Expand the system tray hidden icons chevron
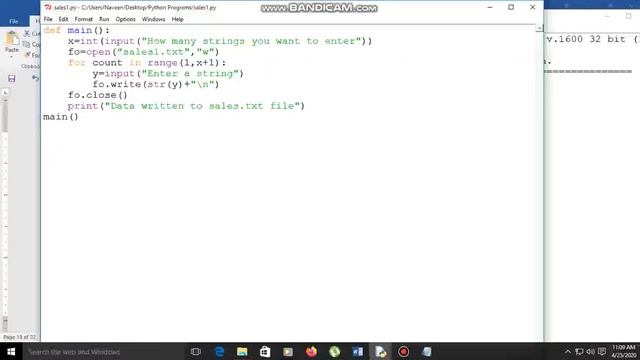Viewport: 640px width, 360px height. coord(567,351)
